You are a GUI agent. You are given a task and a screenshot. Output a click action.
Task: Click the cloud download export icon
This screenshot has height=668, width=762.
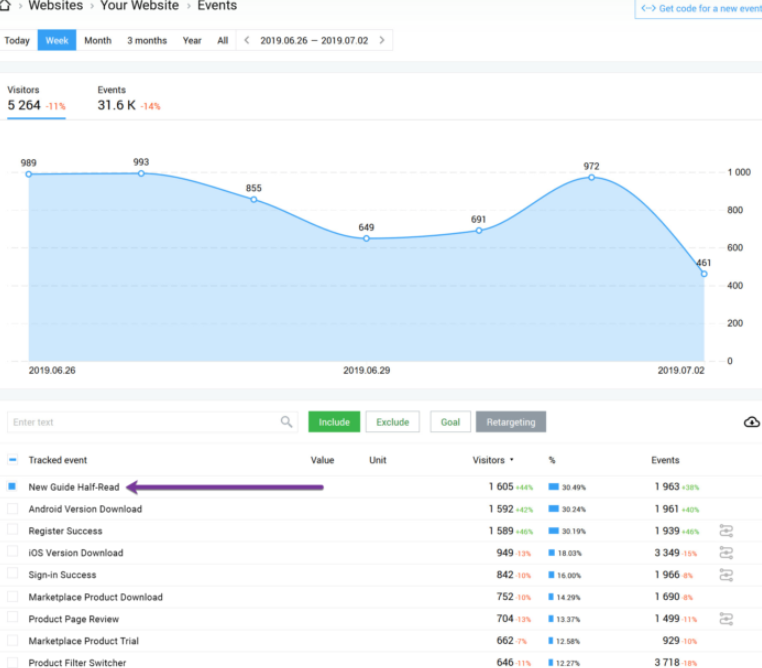pos(751,422)
